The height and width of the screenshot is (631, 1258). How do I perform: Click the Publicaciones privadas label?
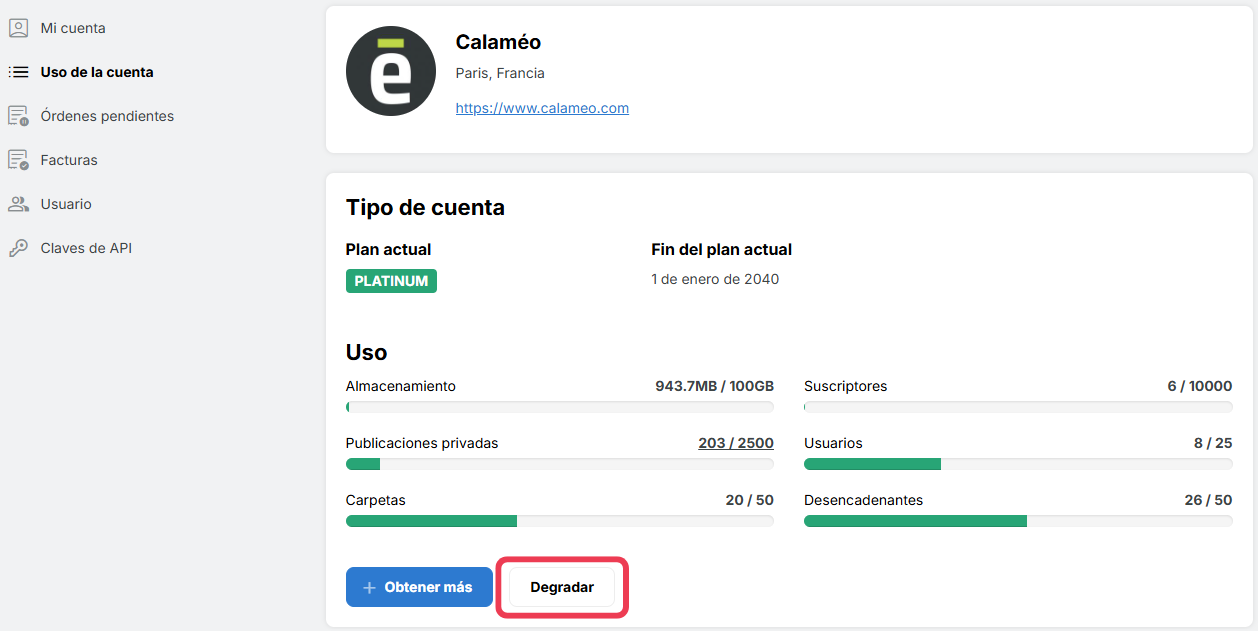click(x=422, y=443)
